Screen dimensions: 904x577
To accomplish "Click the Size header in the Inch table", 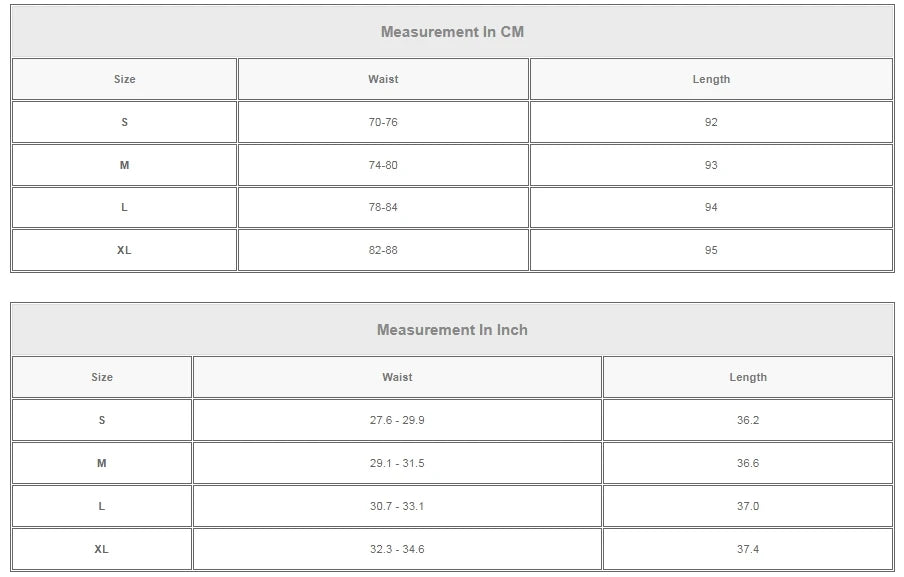I will tap(102, 377).
